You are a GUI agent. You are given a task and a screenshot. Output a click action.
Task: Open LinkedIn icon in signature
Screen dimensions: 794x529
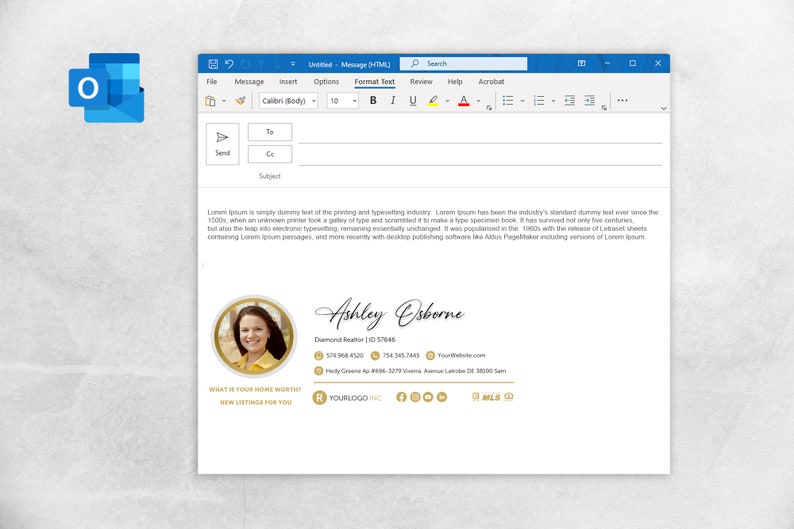[x=442, y=397]
